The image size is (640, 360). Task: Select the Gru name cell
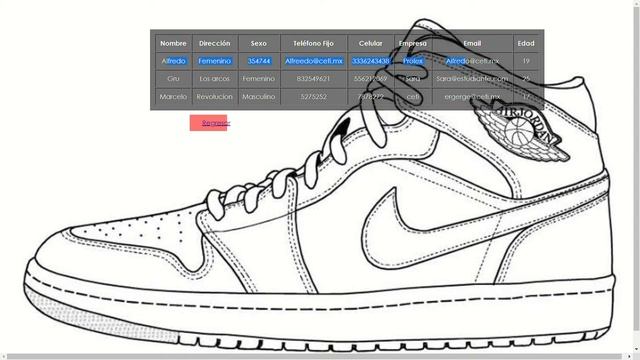173,79
